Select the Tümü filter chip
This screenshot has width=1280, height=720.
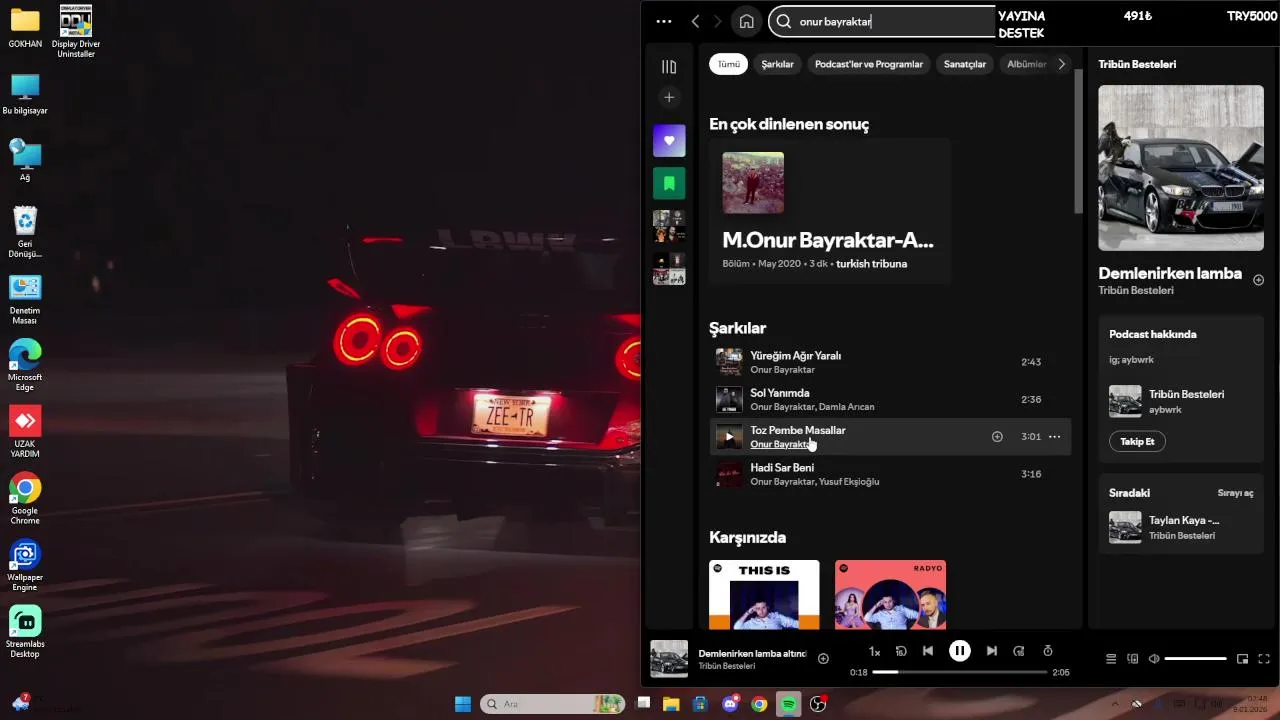coord(728,64)
